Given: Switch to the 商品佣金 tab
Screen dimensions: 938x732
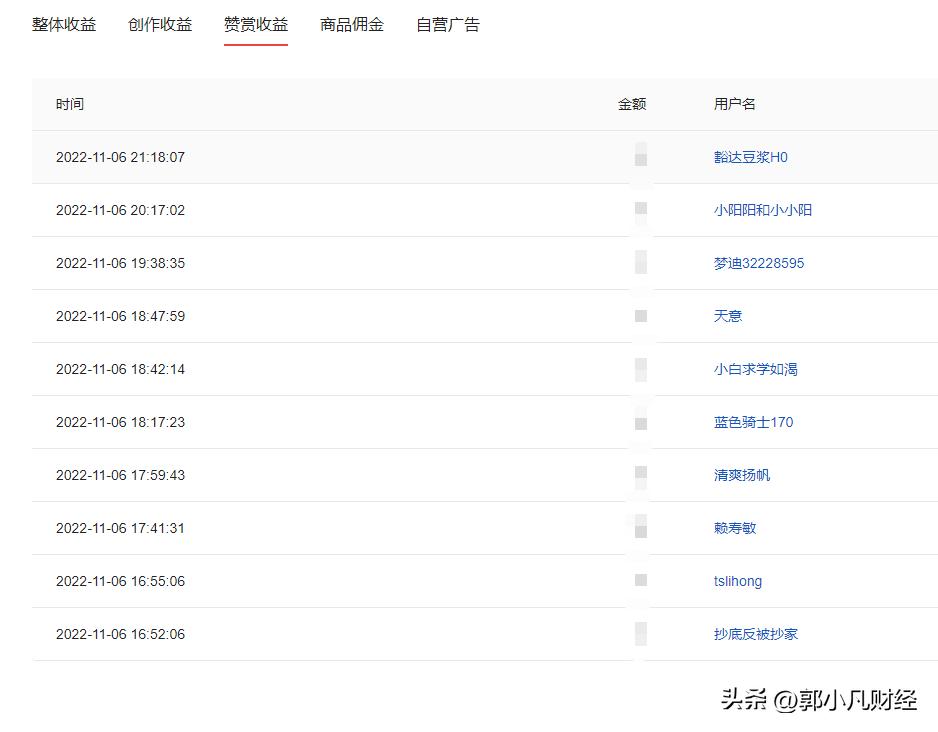Looking at the screenshot, I should [351, 25].
